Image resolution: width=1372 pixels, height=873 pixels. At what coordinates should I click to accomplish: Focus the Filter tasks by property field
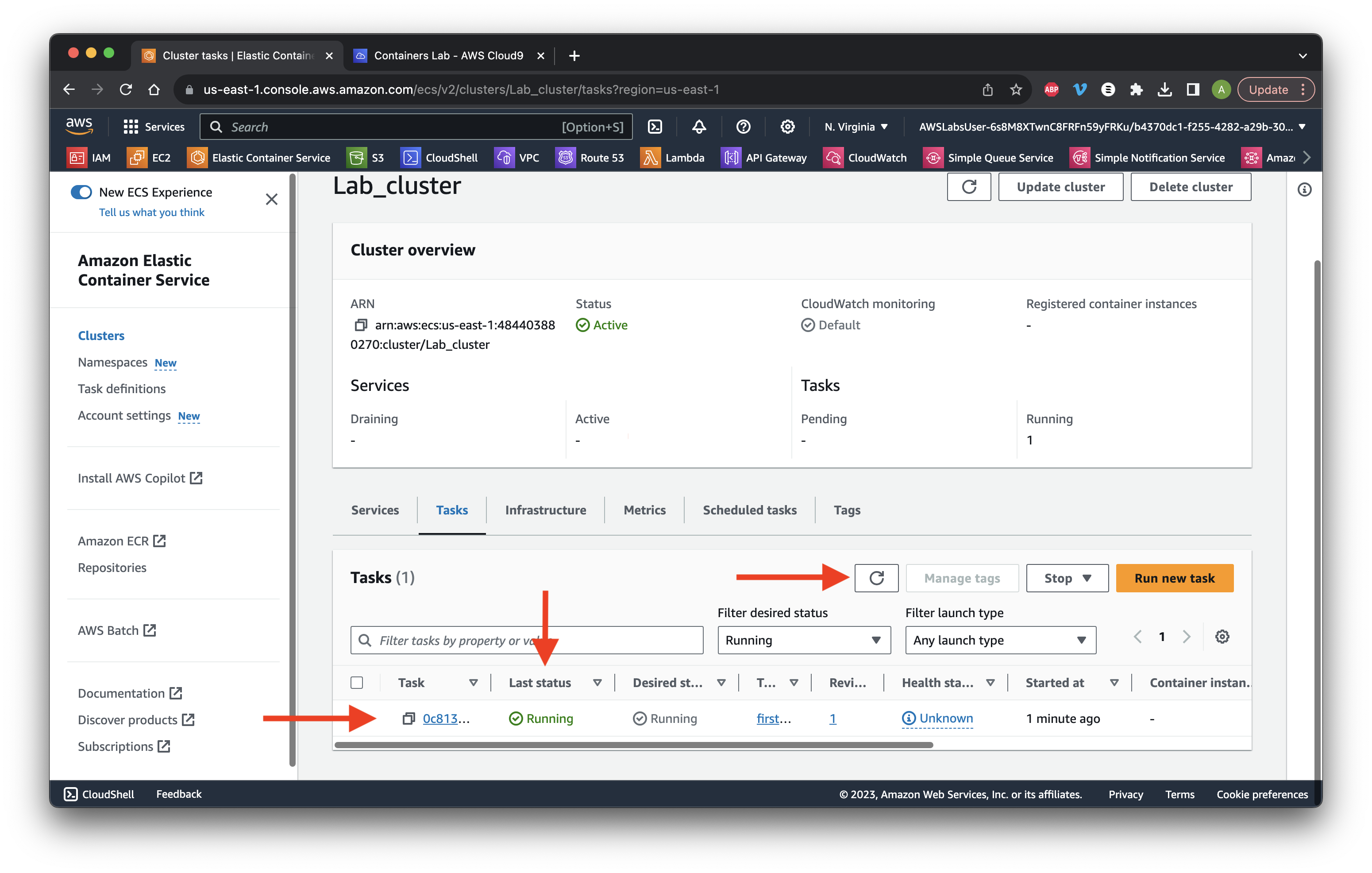527,640
